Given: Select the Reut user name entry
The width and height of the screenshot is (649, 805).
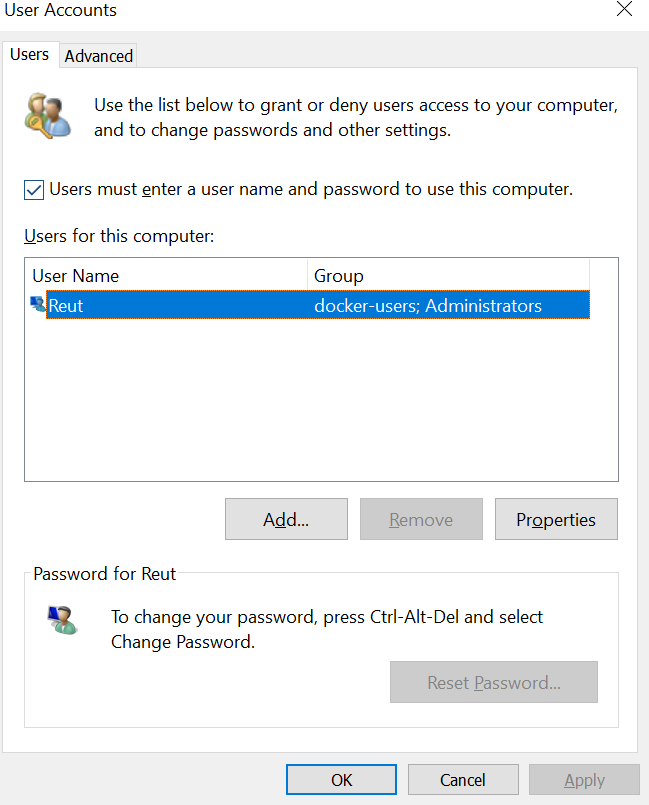Looking at the screenshot, I should tap(67, 305).
